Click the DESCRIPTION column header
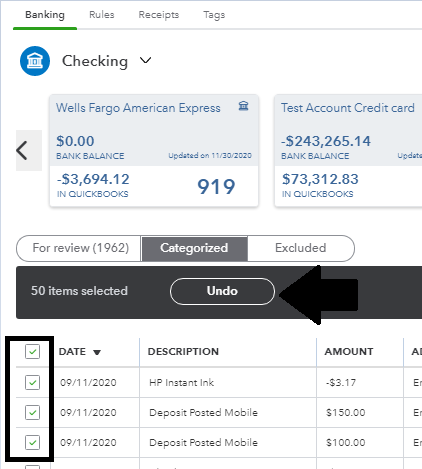The width and height of the screenshot is (422, 469). tap(183, 352)
